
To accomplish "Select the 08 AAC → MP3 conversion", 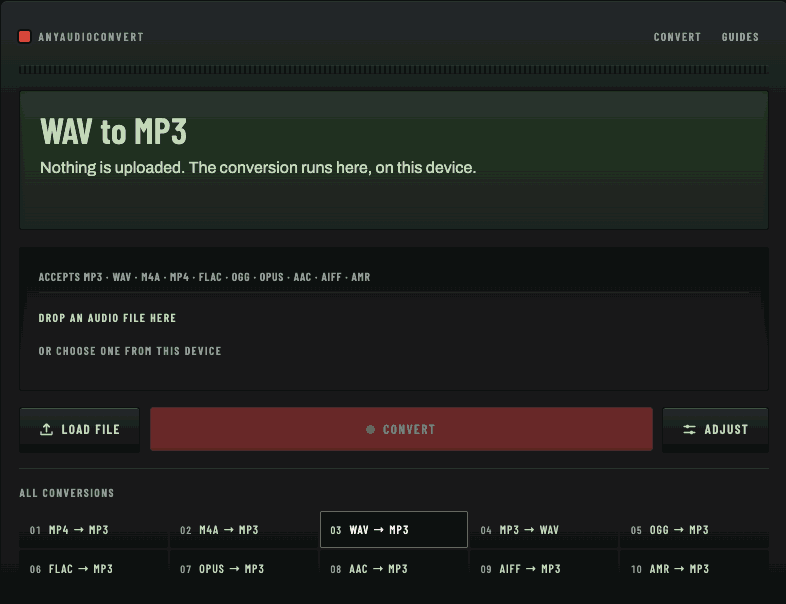I will pyautogui.click(x=394, y=569).
